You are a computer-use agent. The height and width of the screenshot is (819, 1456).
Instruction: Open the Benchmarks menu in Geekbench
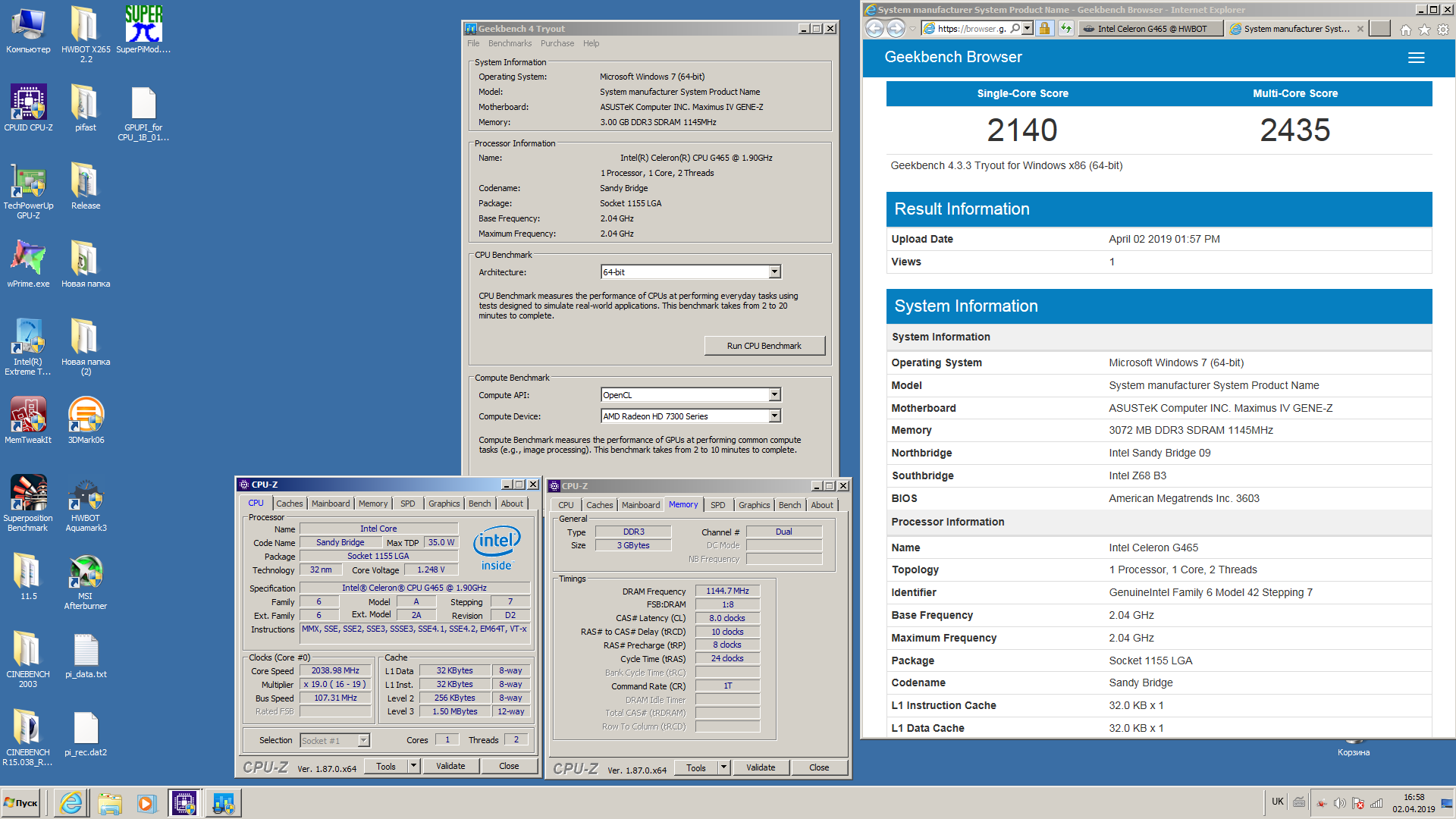(510, 44)
